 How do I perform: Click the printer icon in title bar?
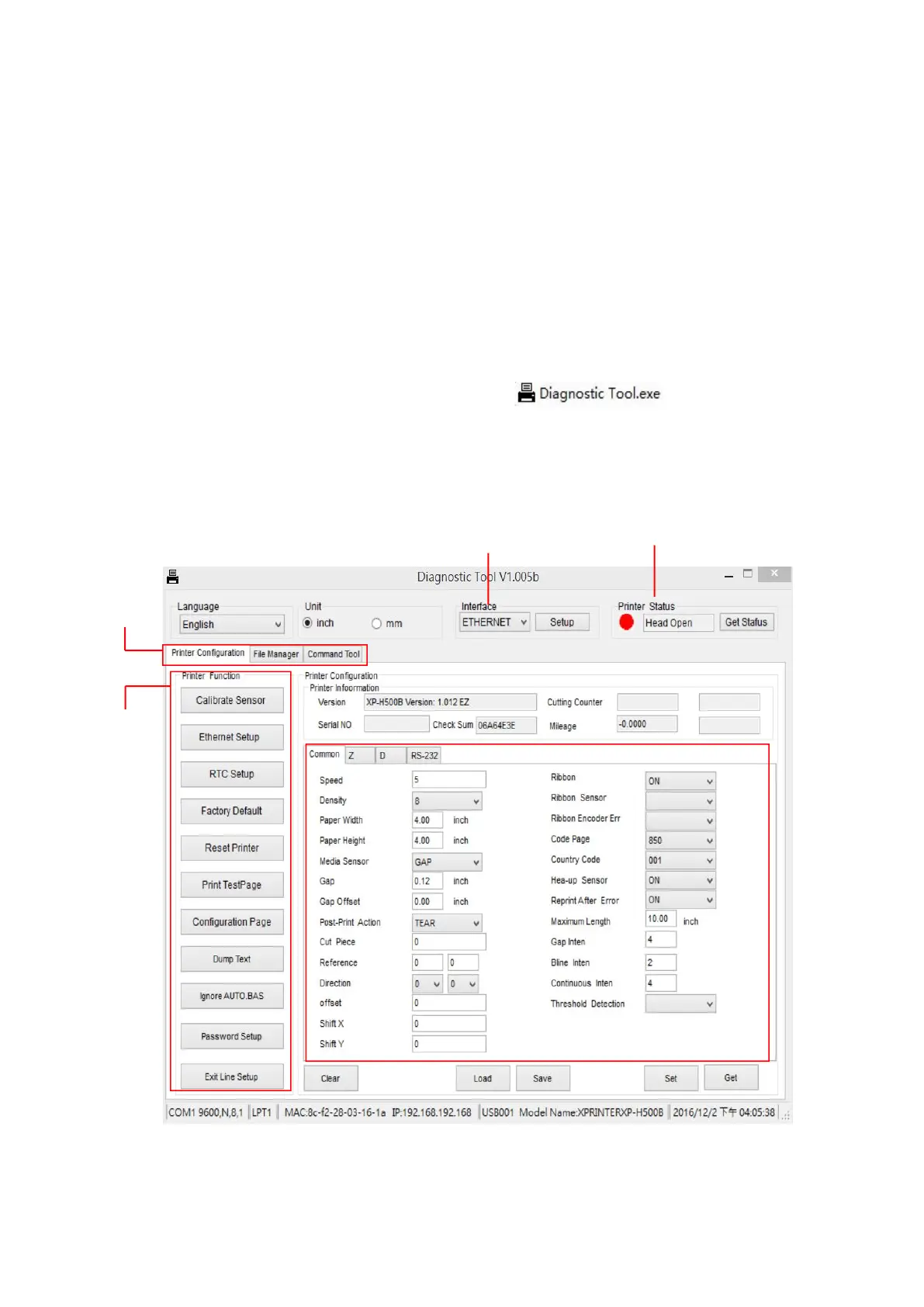coord(173,577)
